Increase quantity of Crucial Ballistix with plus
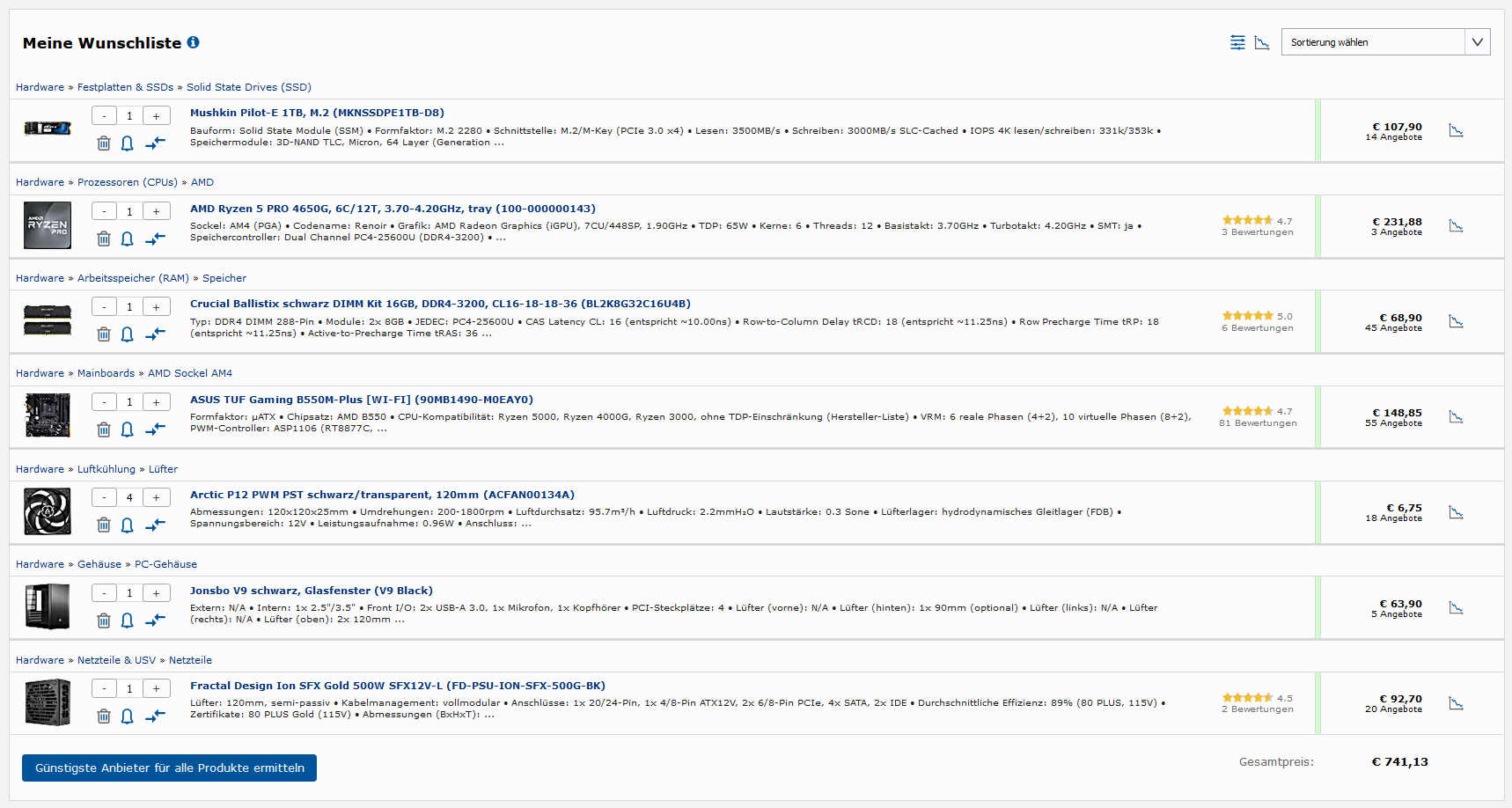The height and width of the screenshot is (808, 1512). coord(157,306)
